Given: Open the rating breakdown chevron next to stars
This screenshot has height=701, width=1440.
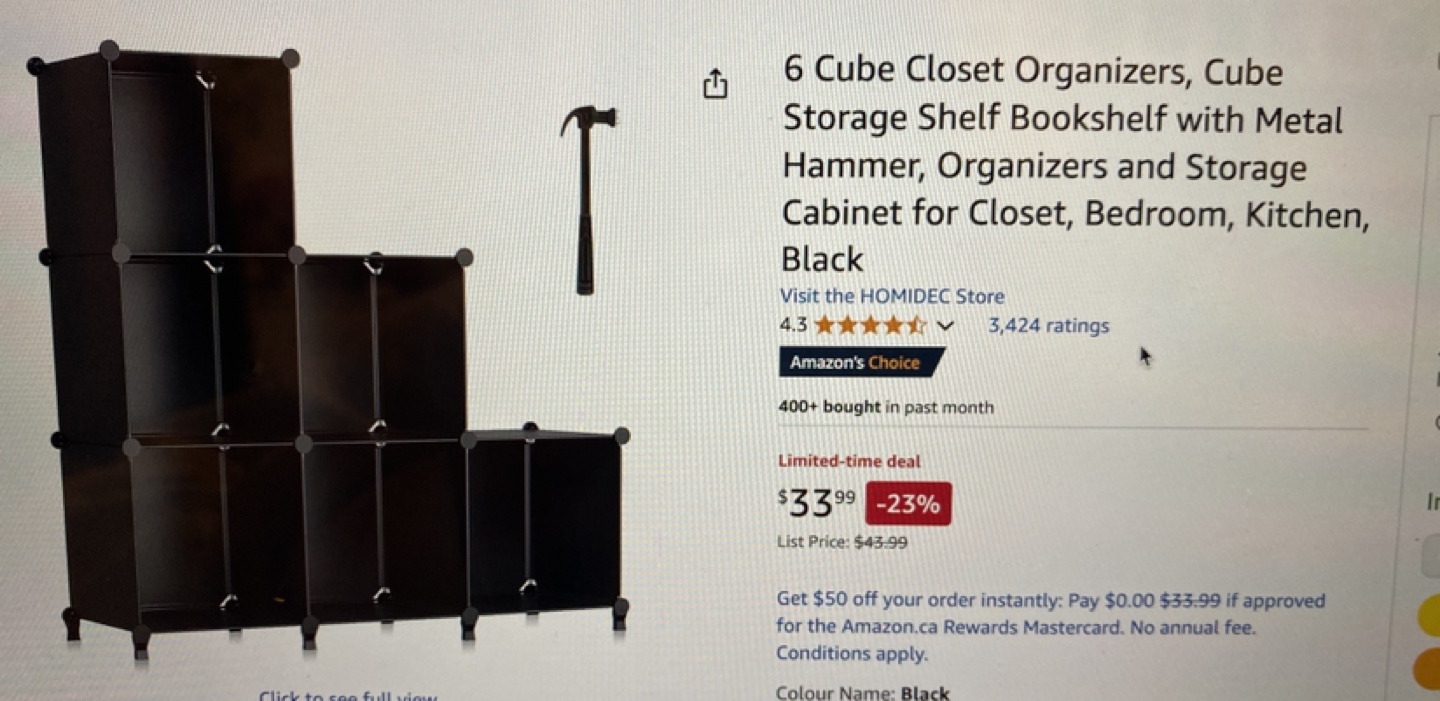Looking at the screenshot, I should tap(945, 326).
